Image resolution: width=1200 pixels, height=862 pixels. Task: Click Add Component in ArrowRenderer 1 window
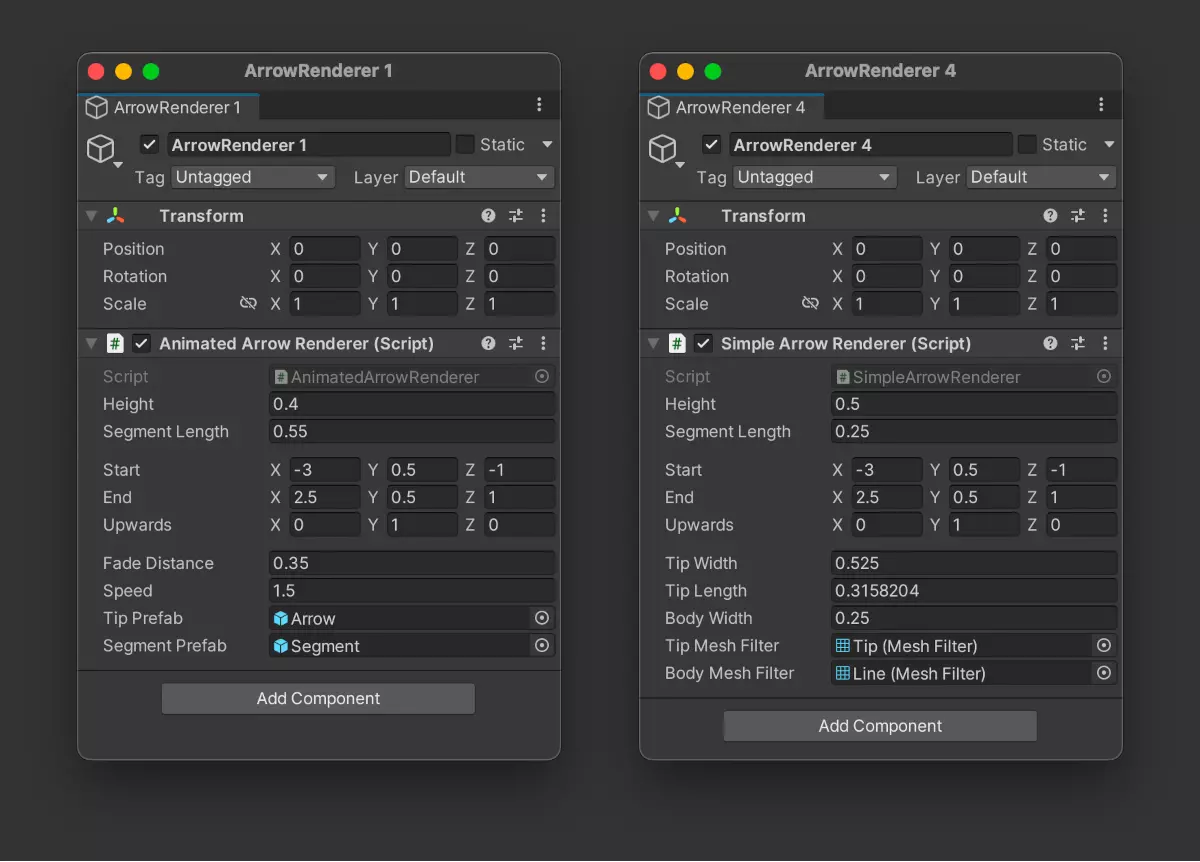pyautogui.click(x=318, y=698)
